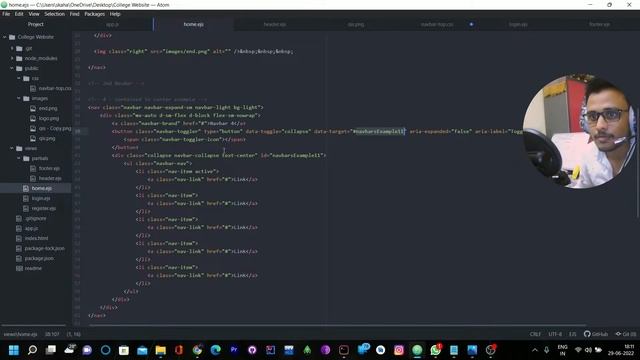Screen dimensions: 640x360
Task: Open header.ejs in the partials folder
Action: (46, 178)
